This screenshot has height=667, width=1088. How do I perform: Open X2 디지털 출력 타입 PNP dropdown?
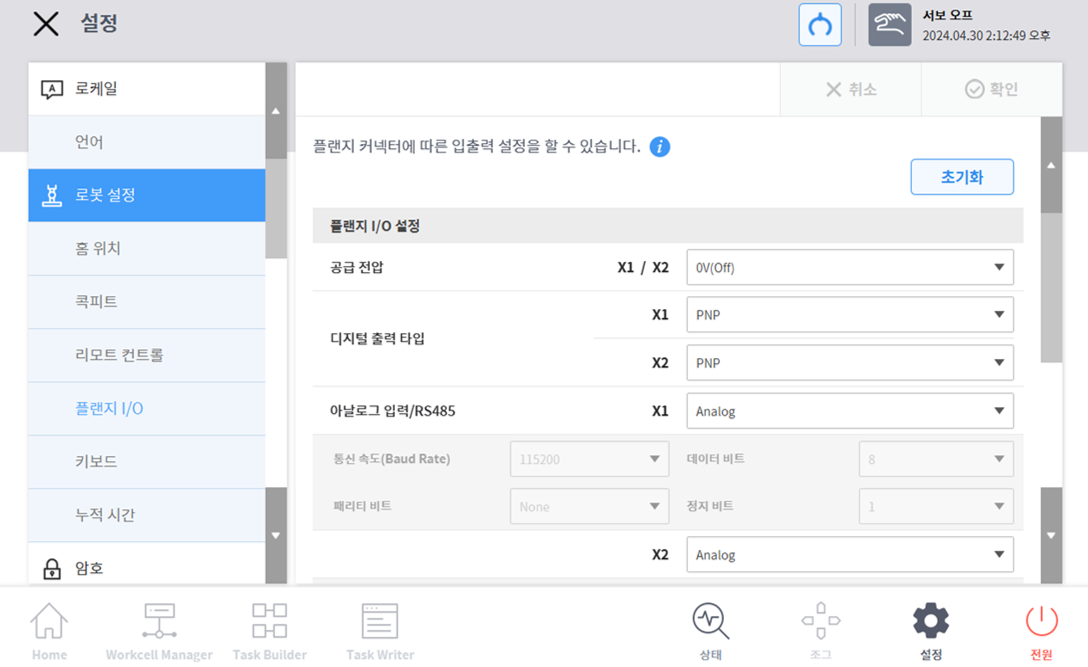pos(849,363)
